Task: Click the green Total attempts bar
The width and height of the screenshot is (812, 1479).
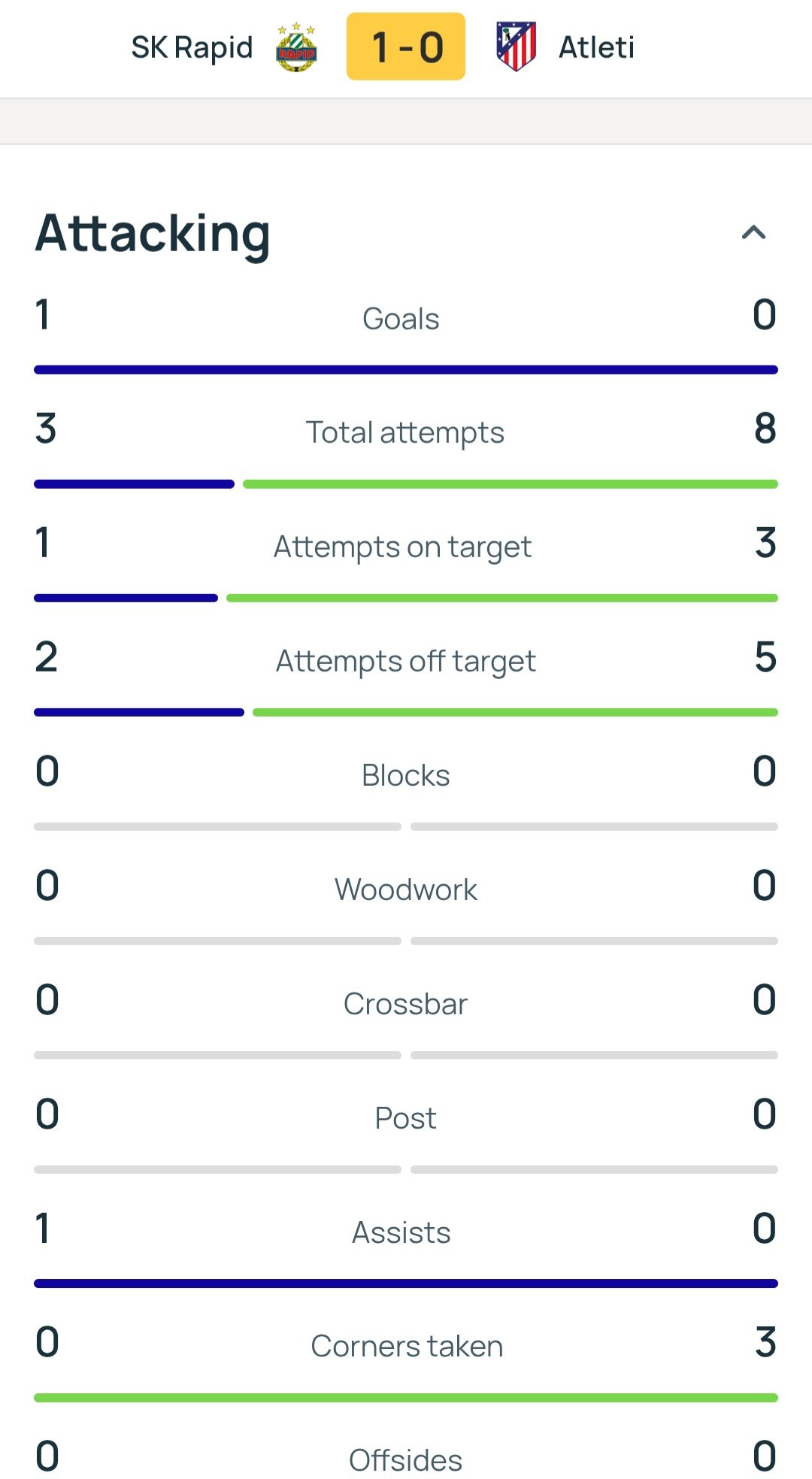Action: [511, 484]
